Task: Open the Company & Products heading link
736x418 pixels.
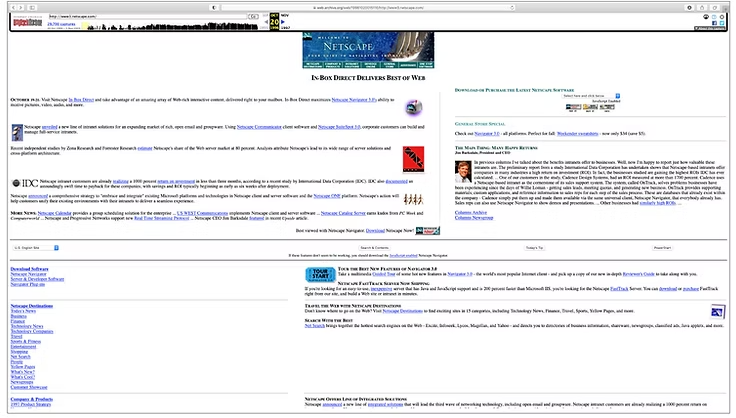Action: click(31, 399)
